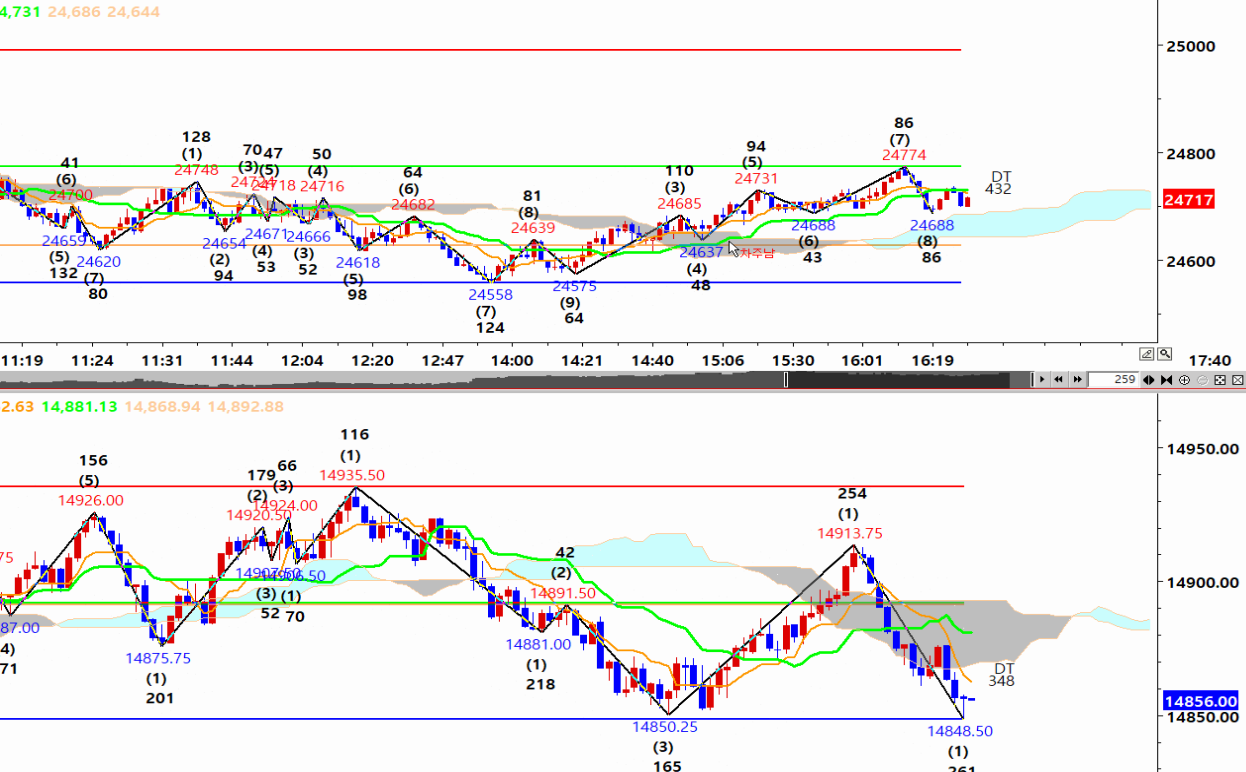Click the 14913.75 peak label on lower chart
The image size is (1246, 772).
coord(849,533)
